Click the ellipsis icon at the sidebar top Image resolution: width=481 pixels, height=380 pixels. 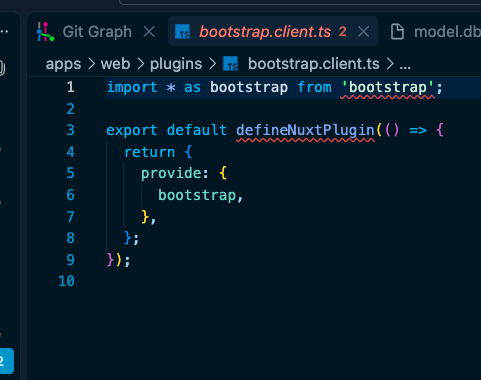pos(4,32)
